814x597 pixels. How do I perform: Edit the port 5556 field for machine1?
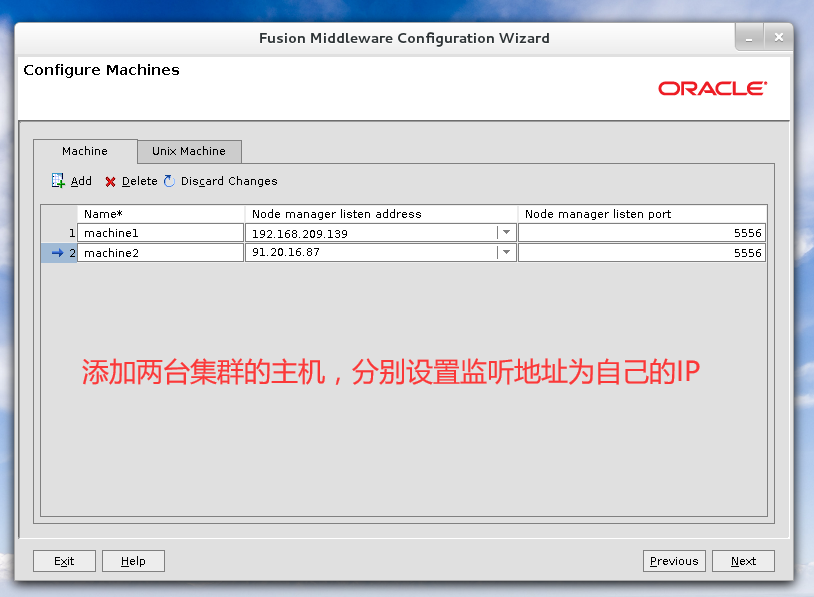tap(642, 233)
